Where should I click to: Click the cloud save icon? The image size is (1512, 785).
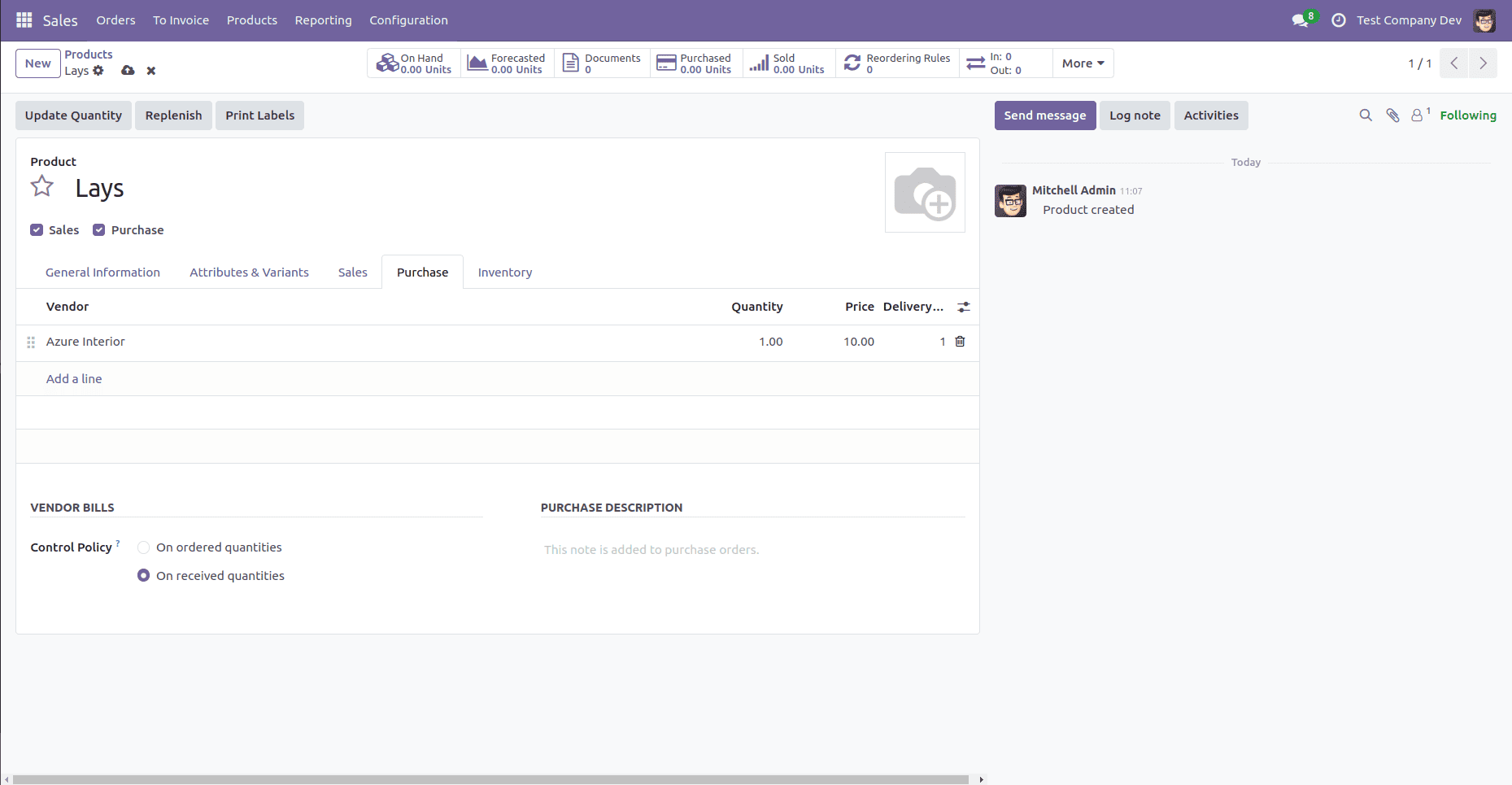[x=128, y=71]
